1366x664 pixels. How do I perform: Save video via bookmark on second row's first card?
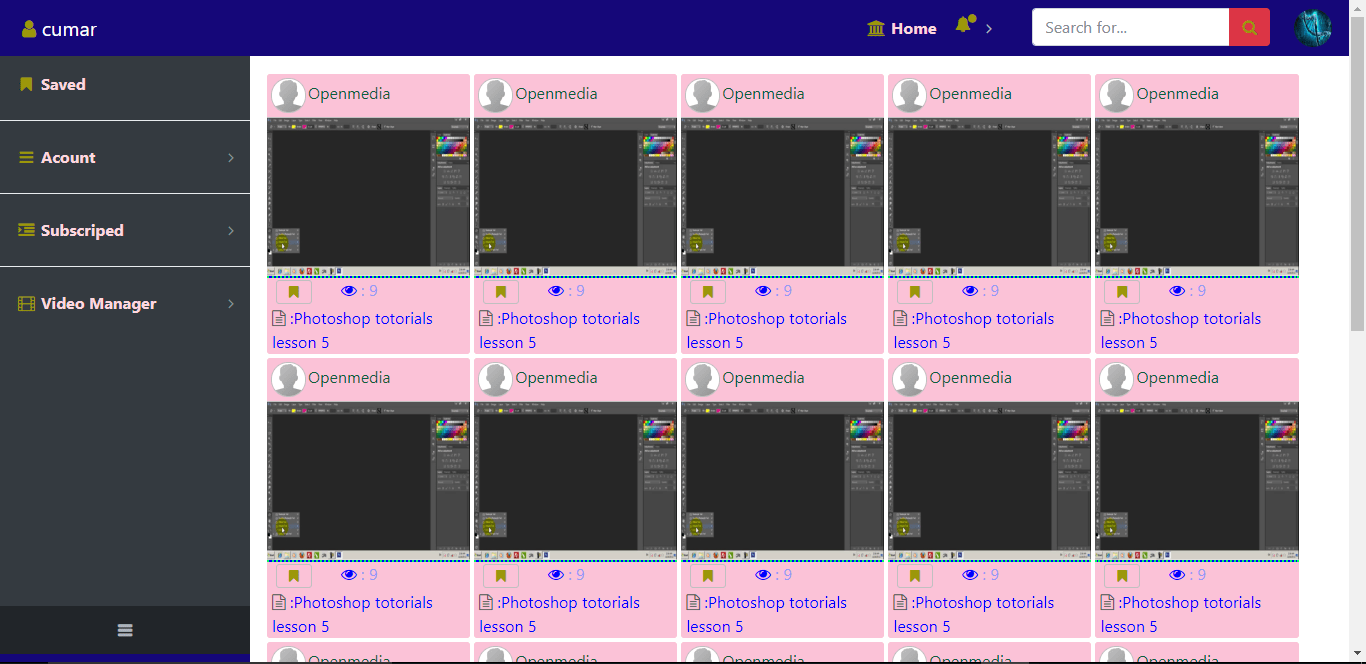point(294,576)
